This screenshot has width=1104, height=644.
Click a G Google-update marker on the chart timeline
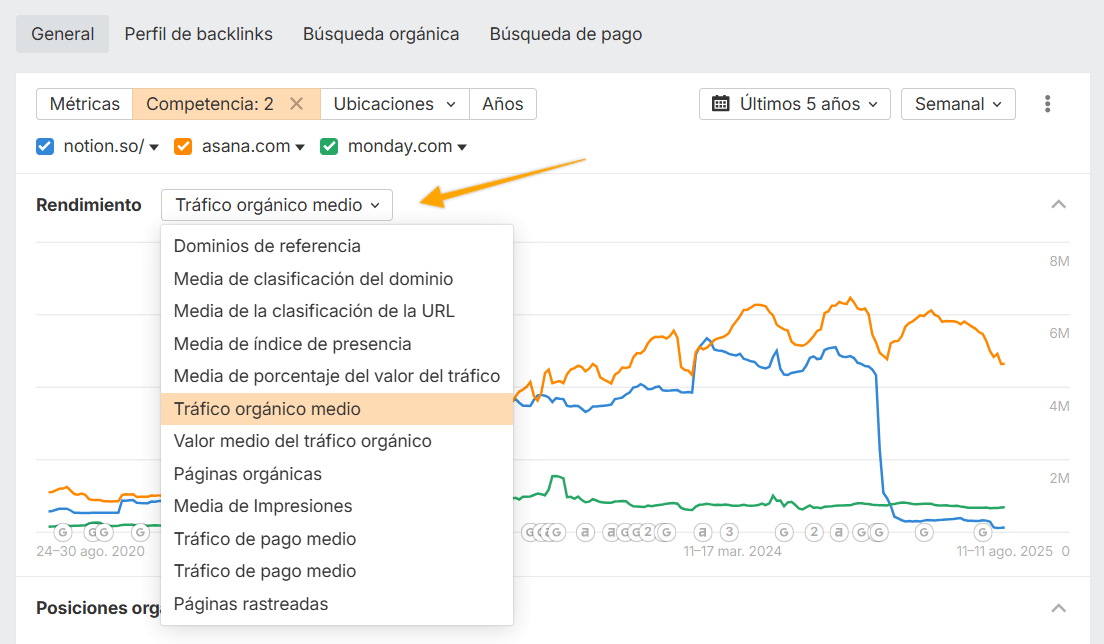coord(924,532)
